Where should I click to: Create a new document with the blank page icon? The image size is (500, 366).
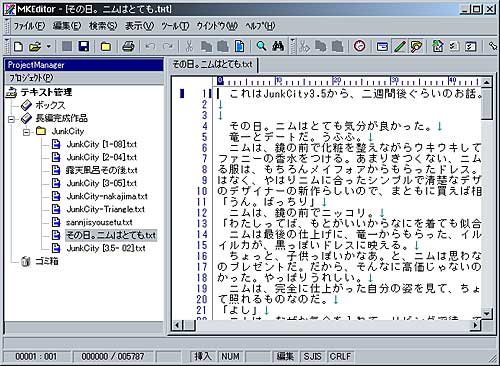pos(19,46)
